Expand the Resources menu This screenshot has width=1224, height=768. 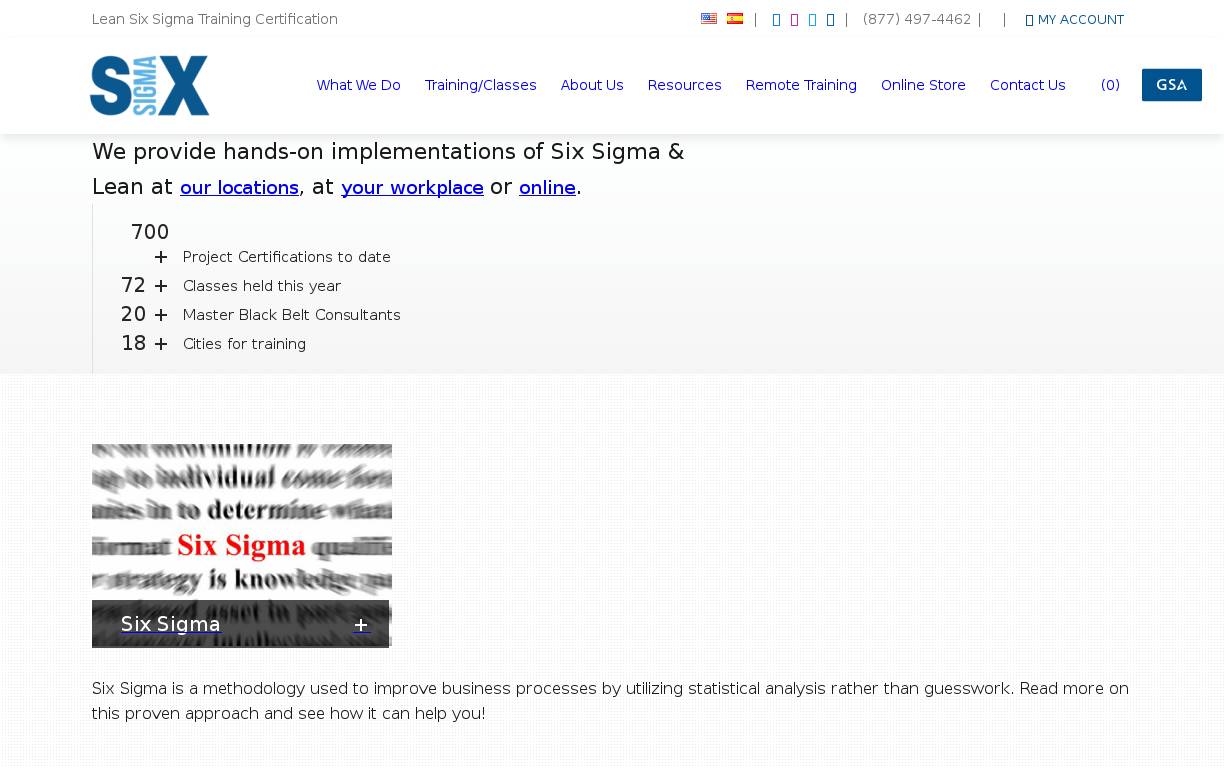(x=684, y=85)
